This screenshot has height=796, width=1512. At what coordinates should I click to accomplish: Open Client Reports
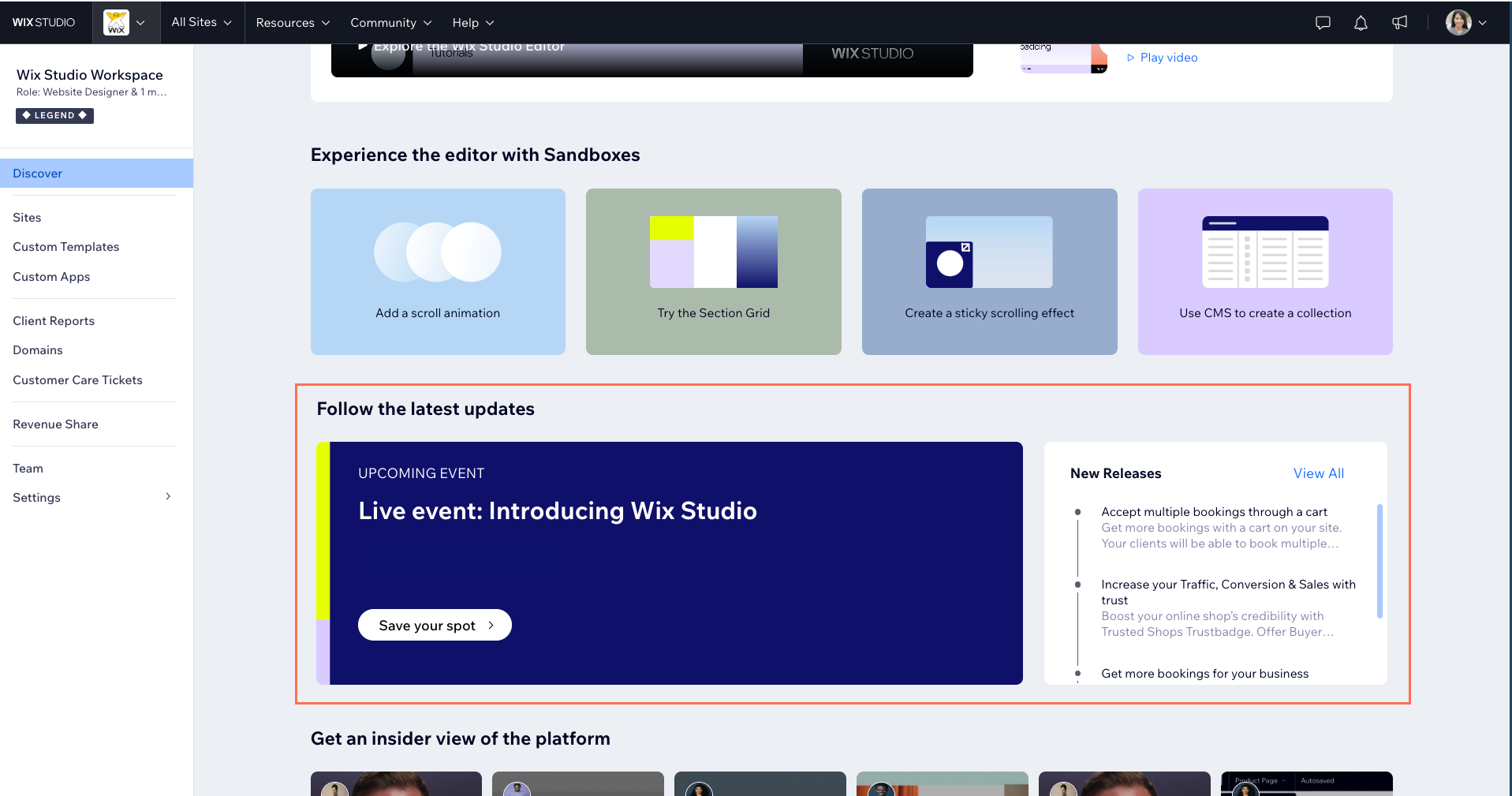coord(54,321)
